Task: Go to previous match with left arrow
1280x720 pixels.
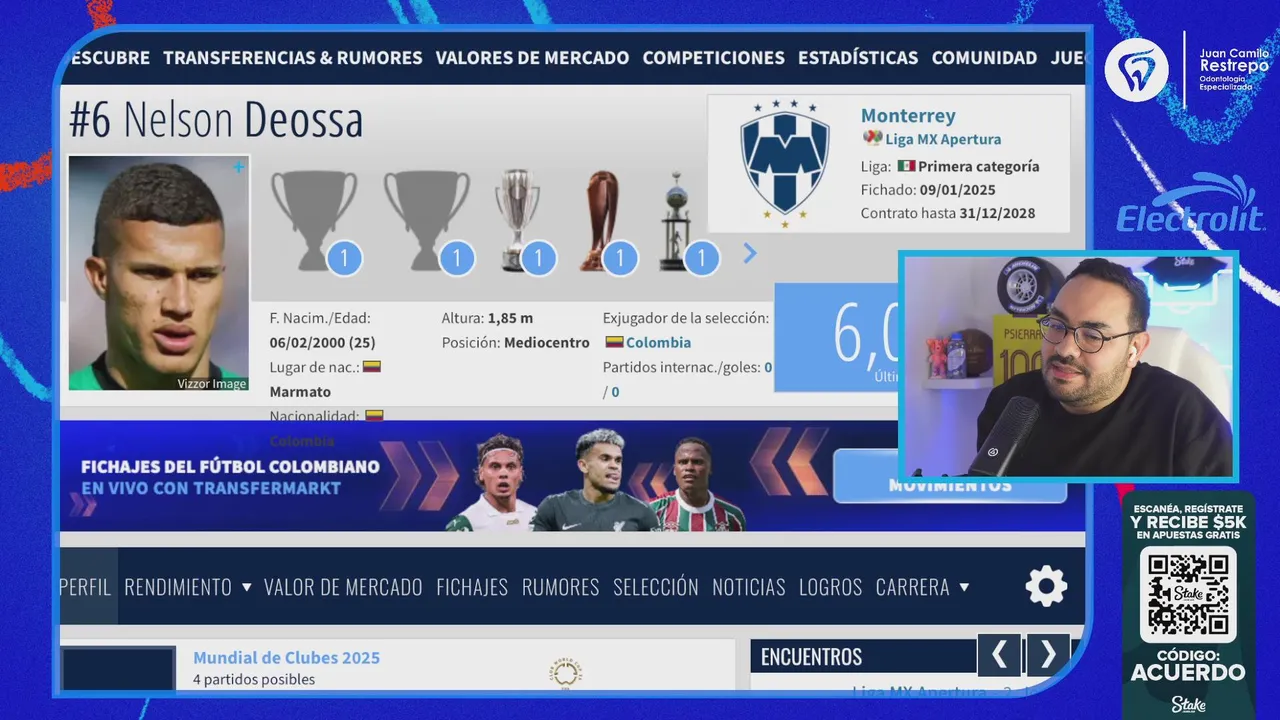Action: click(x=999, y=655)
